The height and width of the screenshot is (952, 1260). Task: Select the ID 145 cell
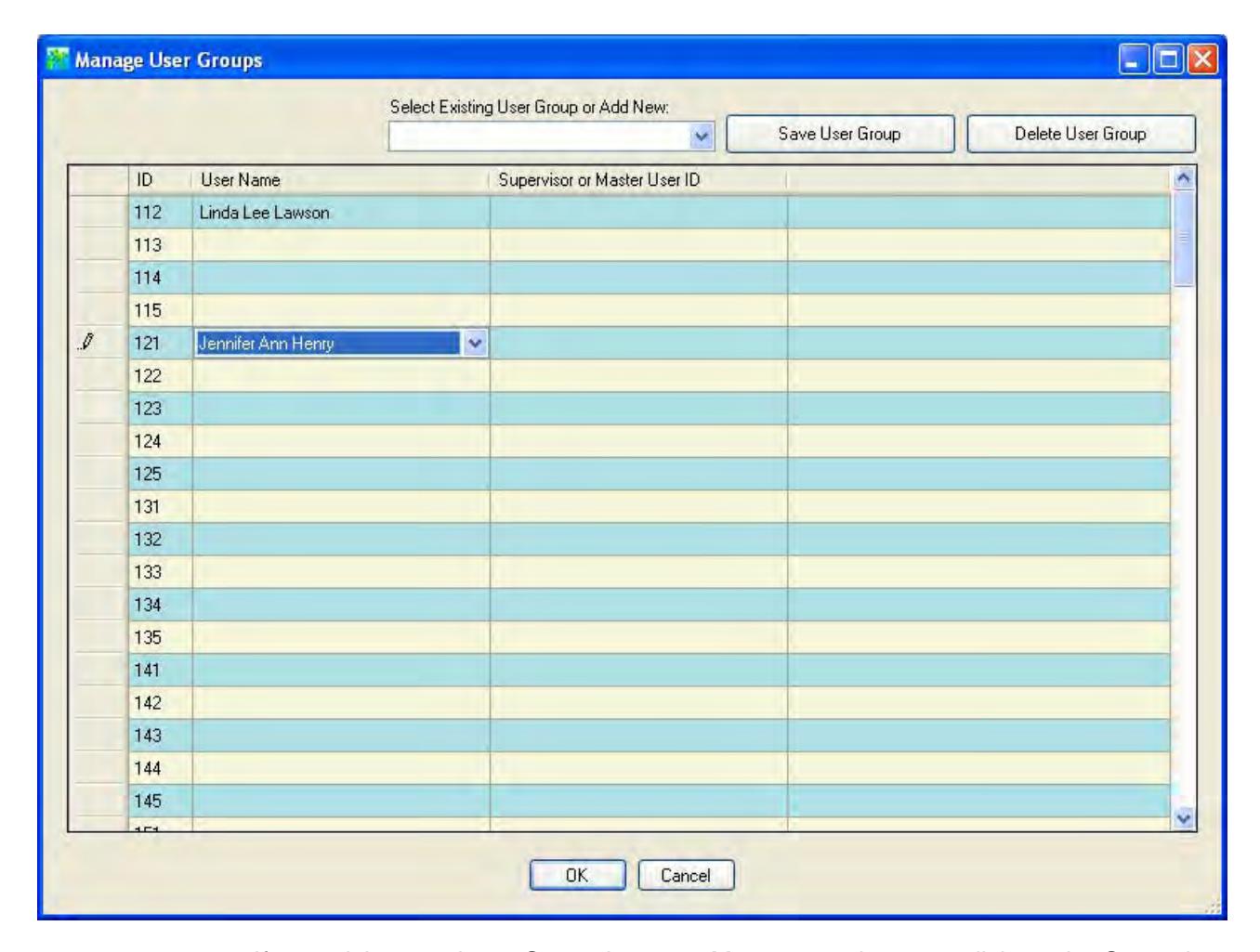[x=161, y=801]
